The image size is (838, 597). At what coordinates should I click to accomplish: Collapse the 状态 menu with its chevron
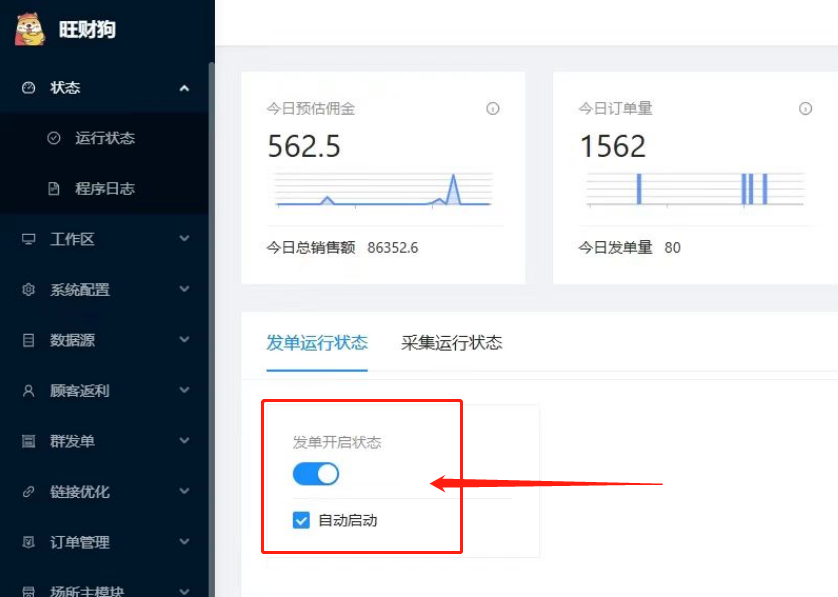click(184, 88)
